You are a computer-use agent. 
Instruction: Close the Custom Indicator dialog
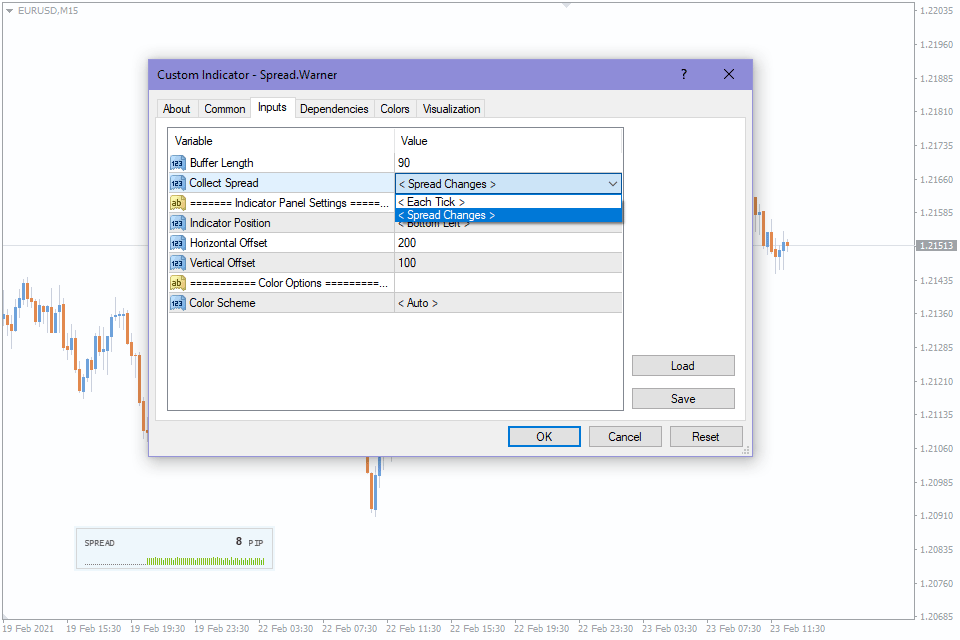(729, 74)
